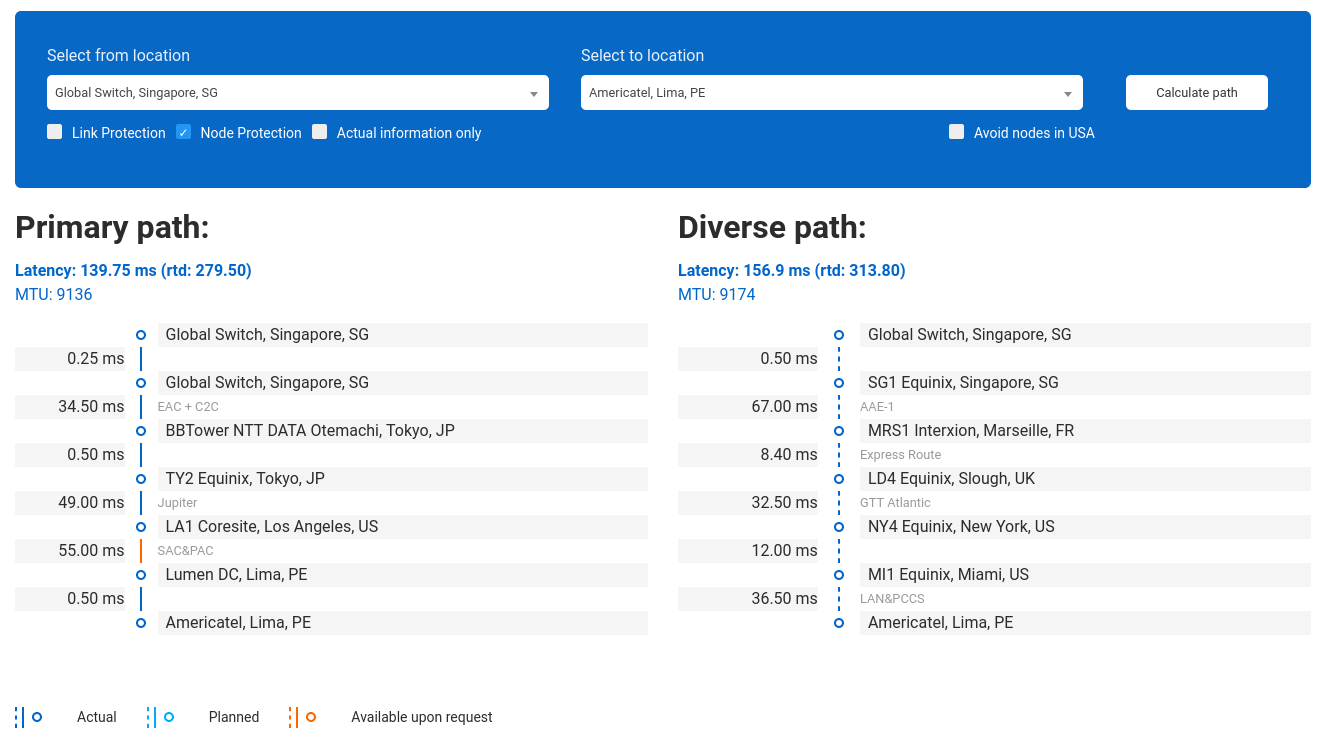Click node marker next to BBTower NTT DATA Otemachi
Image resolution: width=1327 pixels, height=740 pixels.
coord(141,431)
